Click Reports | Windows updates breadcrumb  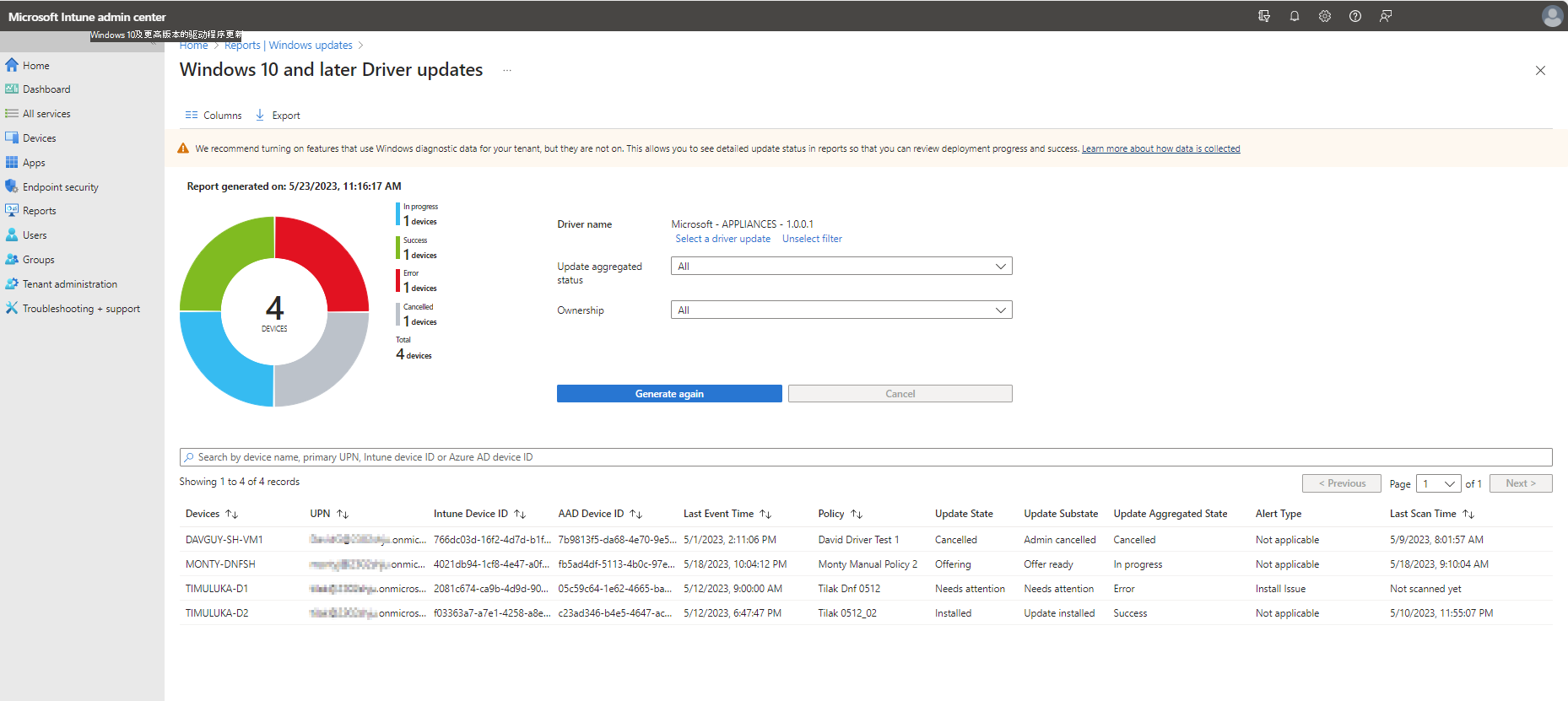(x=289, y=46)
